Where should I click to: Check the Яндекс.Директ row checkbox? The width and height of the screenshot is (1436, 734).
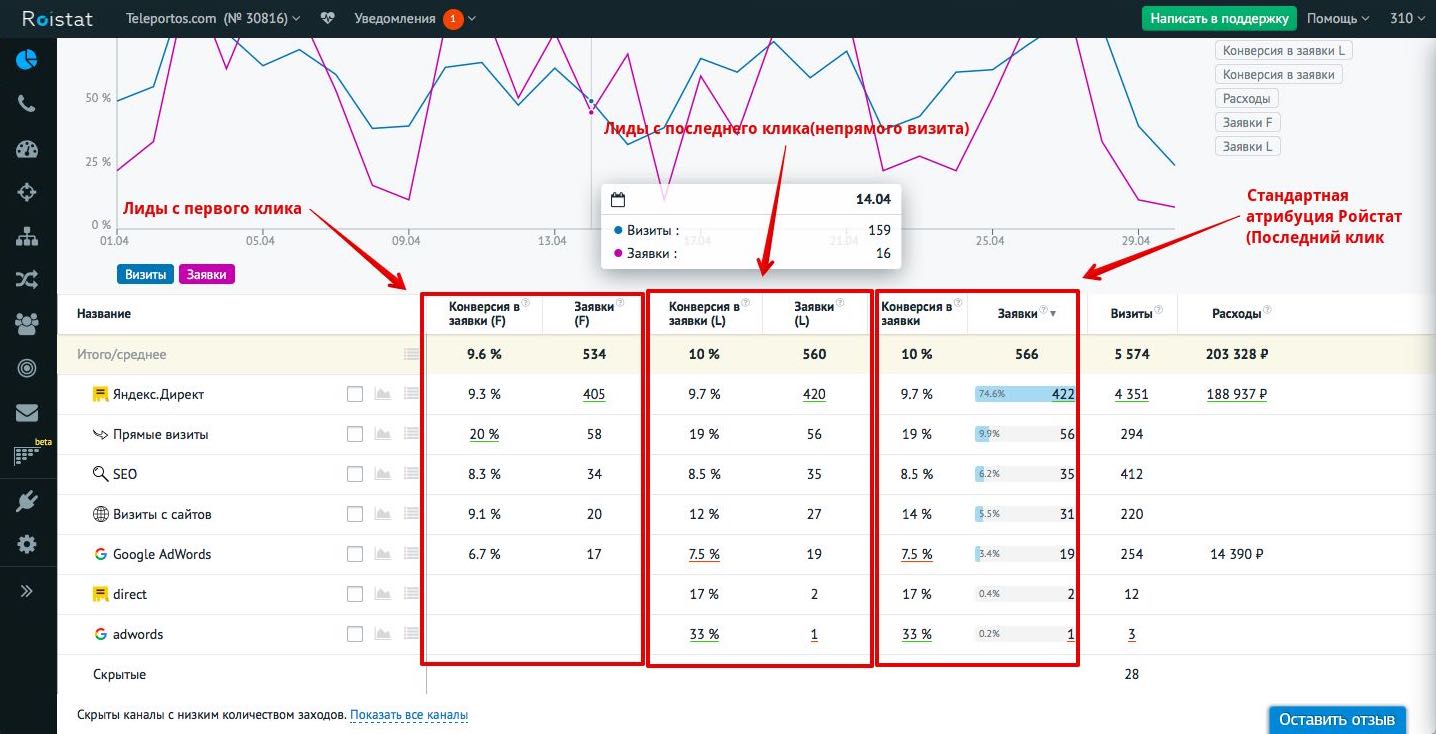tap(355, 395)
